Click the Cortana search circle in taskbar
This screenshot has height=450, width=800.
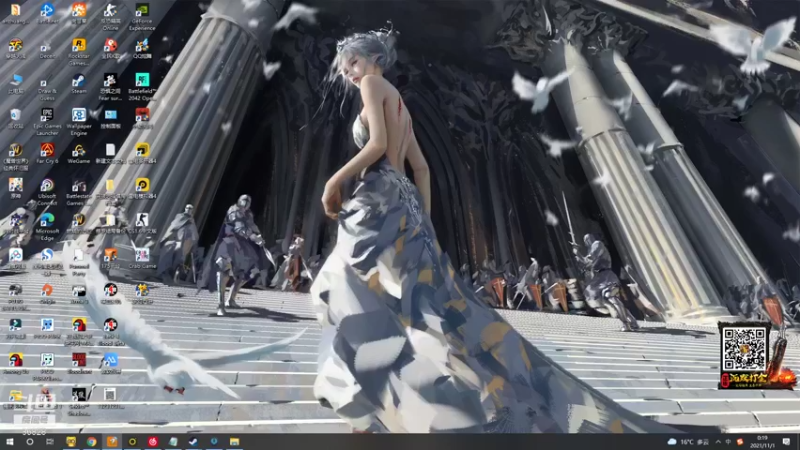(30, 442)
